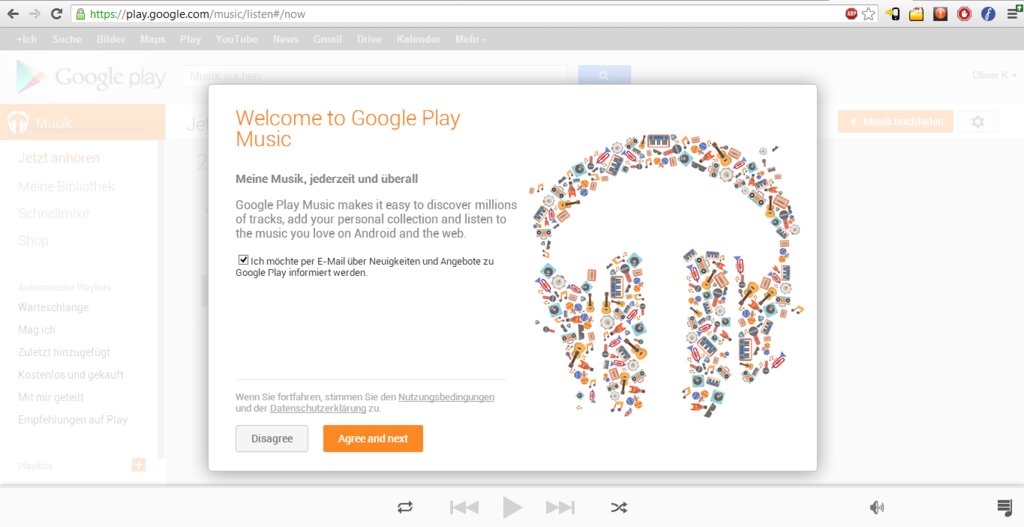
Task: Open the Datenschutzerklärung link
Action: coord(318,409)
